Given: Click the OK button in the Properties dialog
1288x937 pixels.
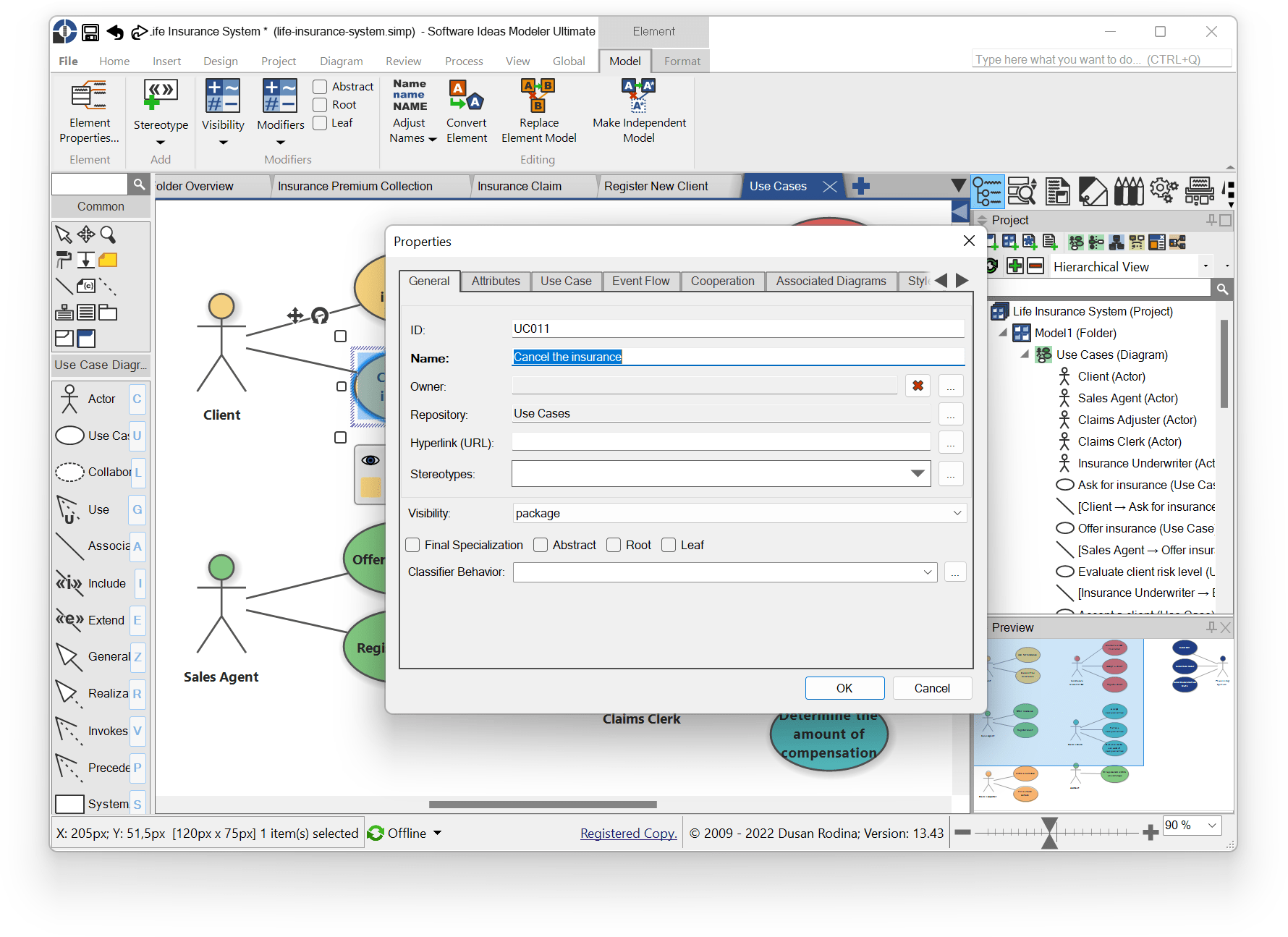Looking at the screenshot, I should [844, 688].
